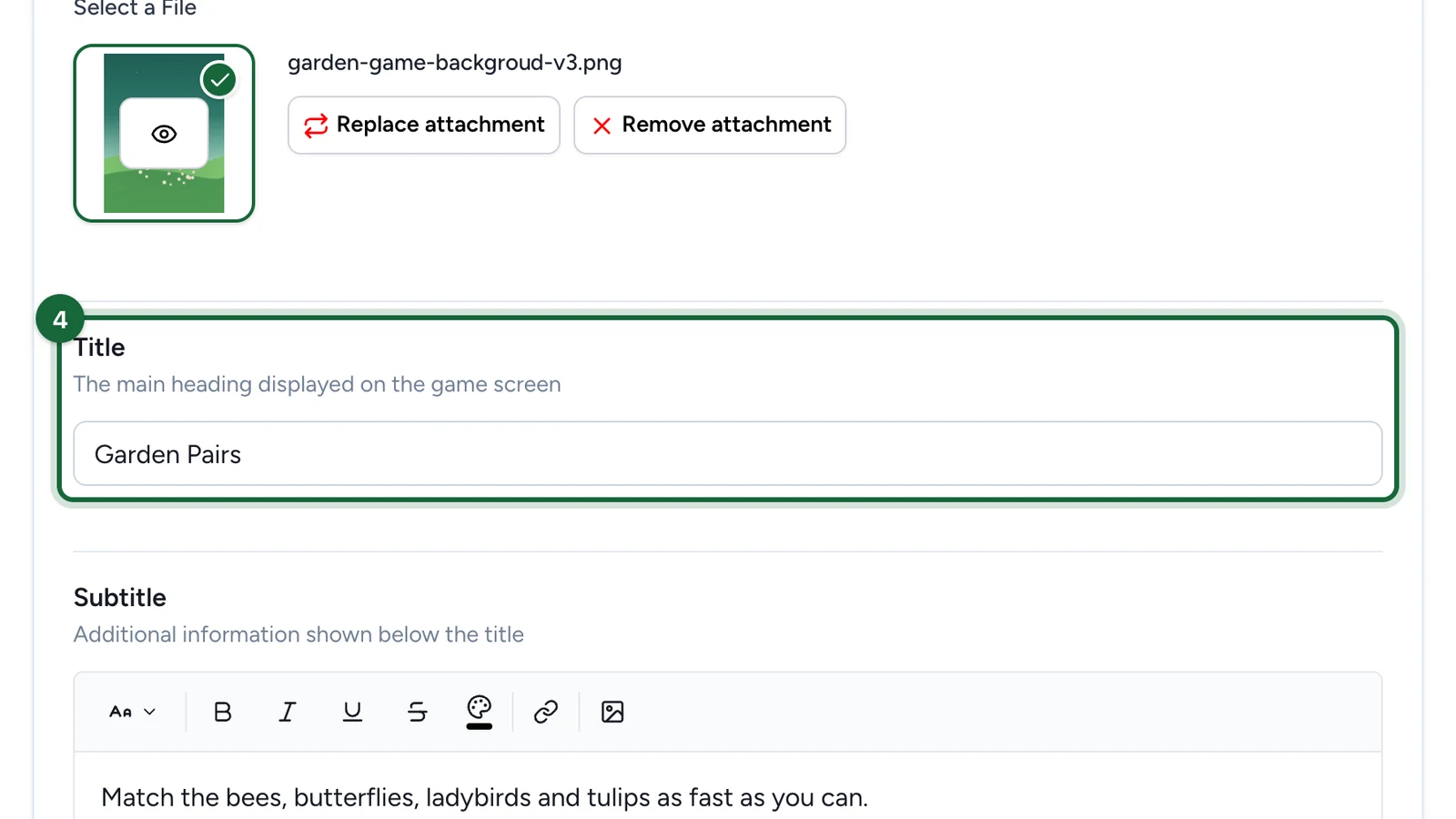
Task: Click Replace attachment button
Action: [424, 125]
